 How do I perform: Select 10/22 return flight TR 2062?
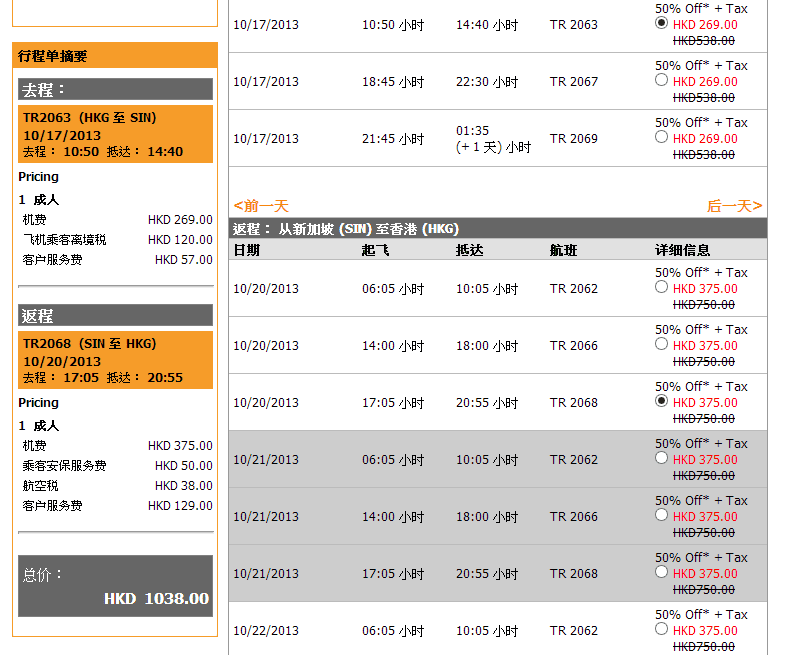[661, 629]
